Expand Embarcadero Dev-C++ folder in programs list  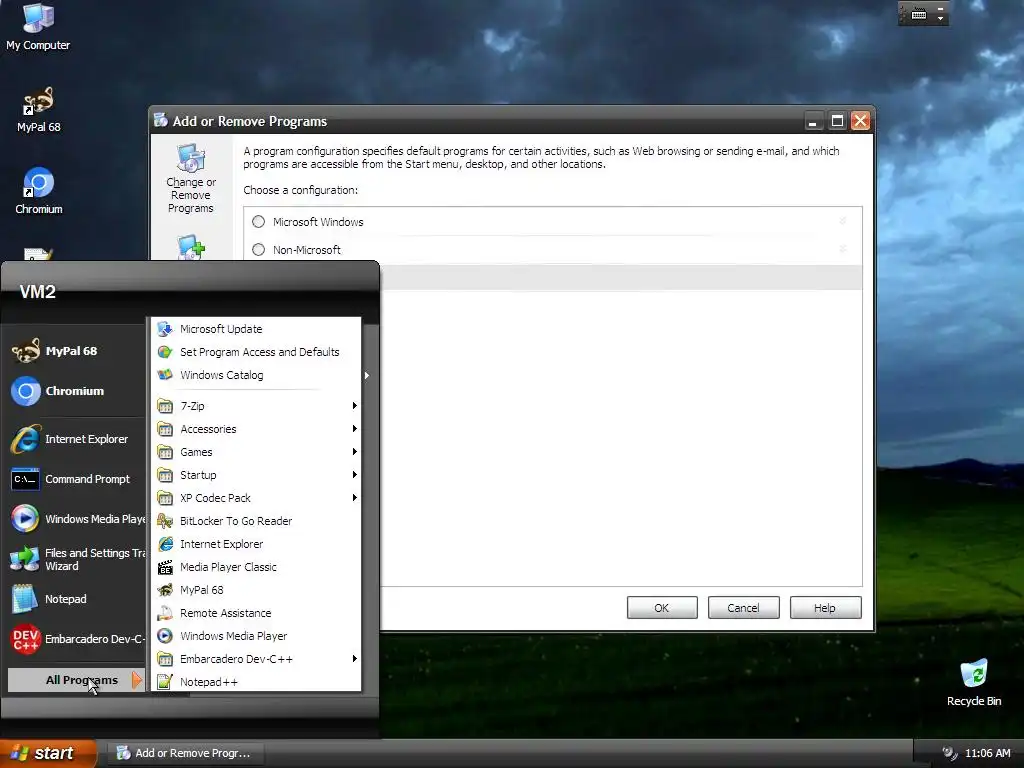point(256,659)
